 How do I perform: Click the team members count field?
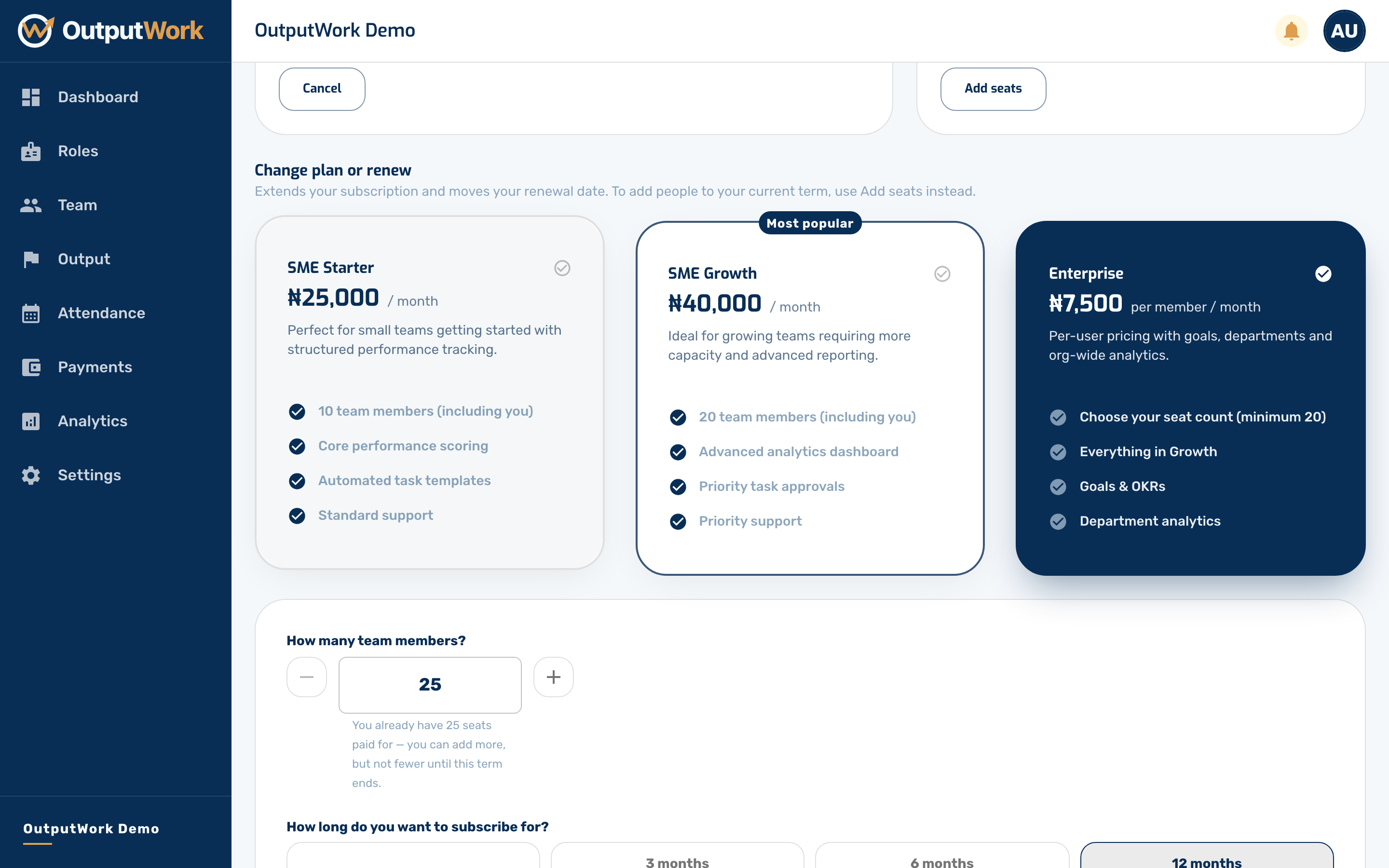click(x=430, y=685)
